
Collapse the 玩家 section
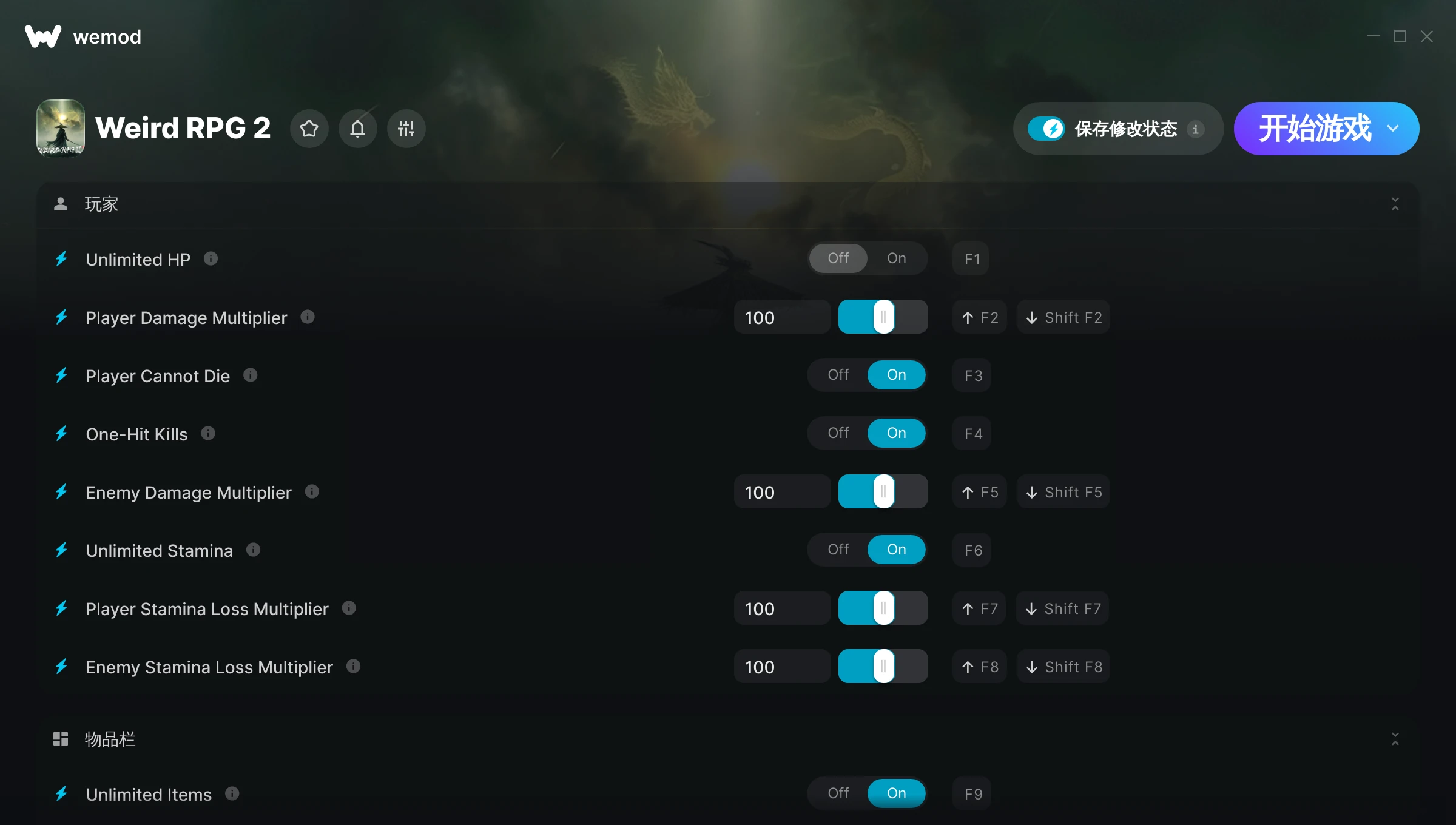tap(1395, 204)
